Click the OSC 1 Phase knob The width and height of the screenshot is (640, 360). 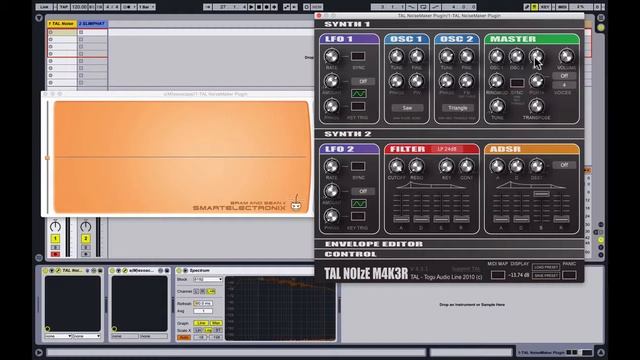click(x=396, y=81)
